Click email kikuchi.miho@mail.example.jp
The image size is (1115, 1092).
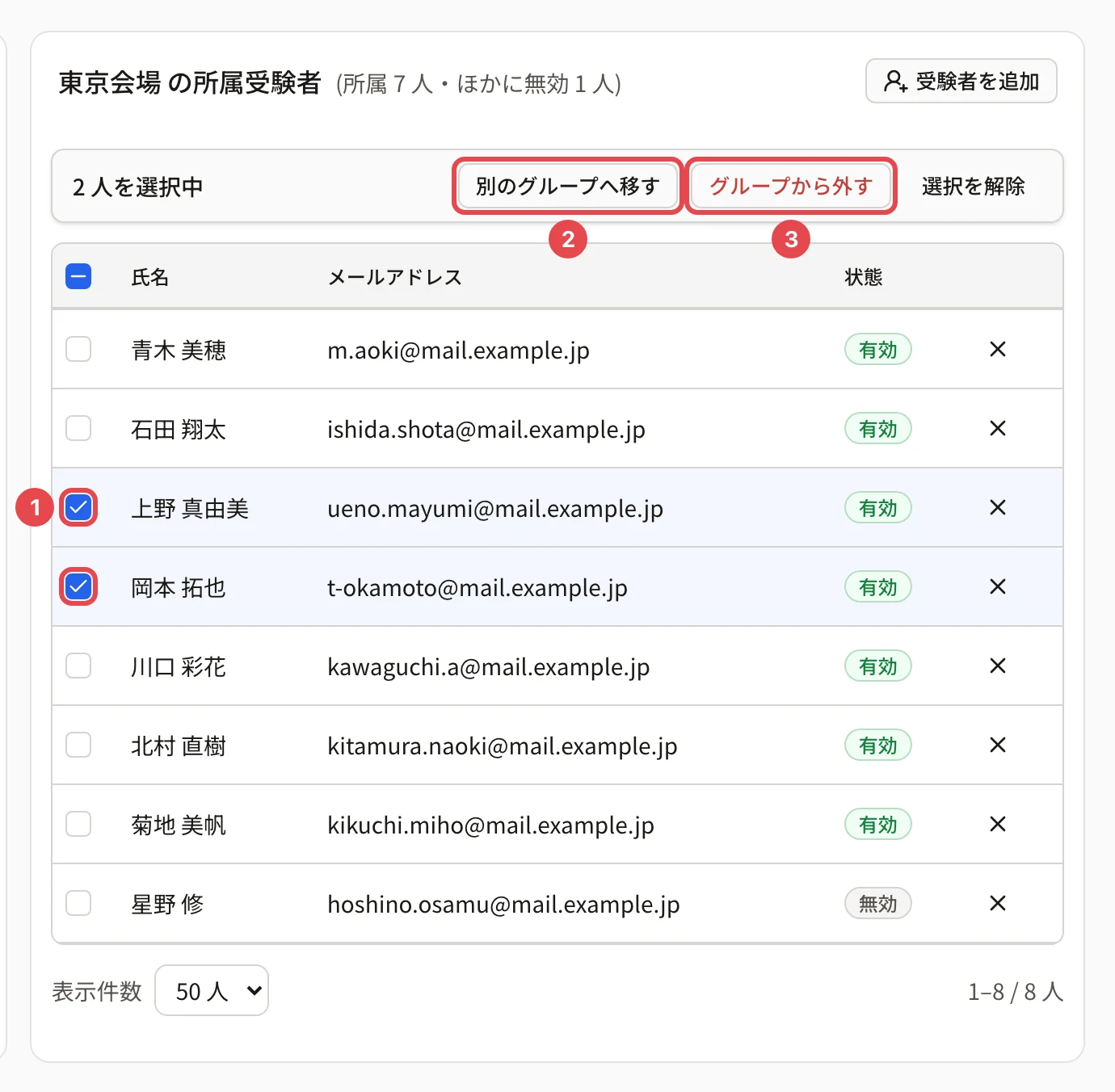pos(490,825)
